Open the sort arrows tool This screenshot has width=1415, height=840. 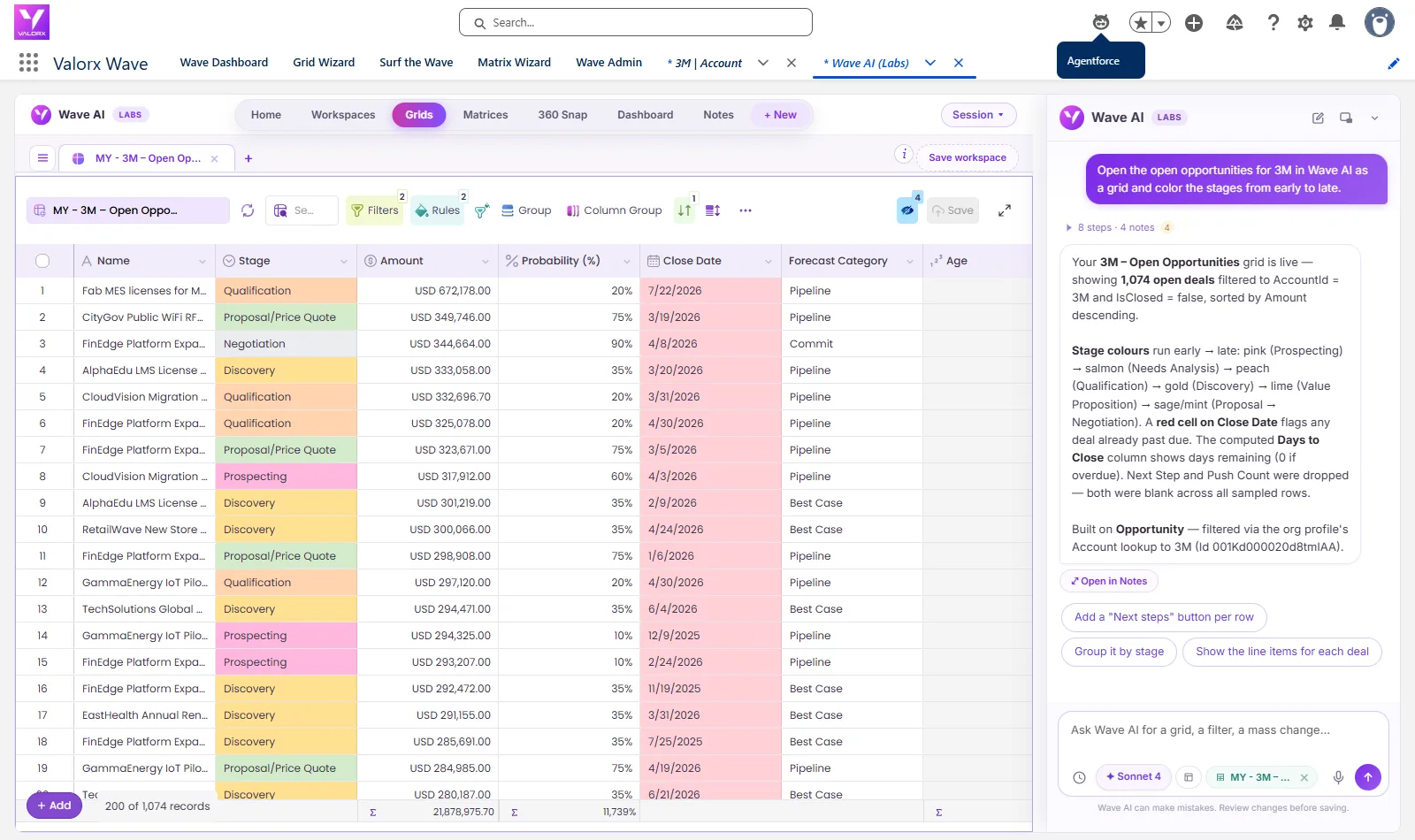click(x=685, y=210)
